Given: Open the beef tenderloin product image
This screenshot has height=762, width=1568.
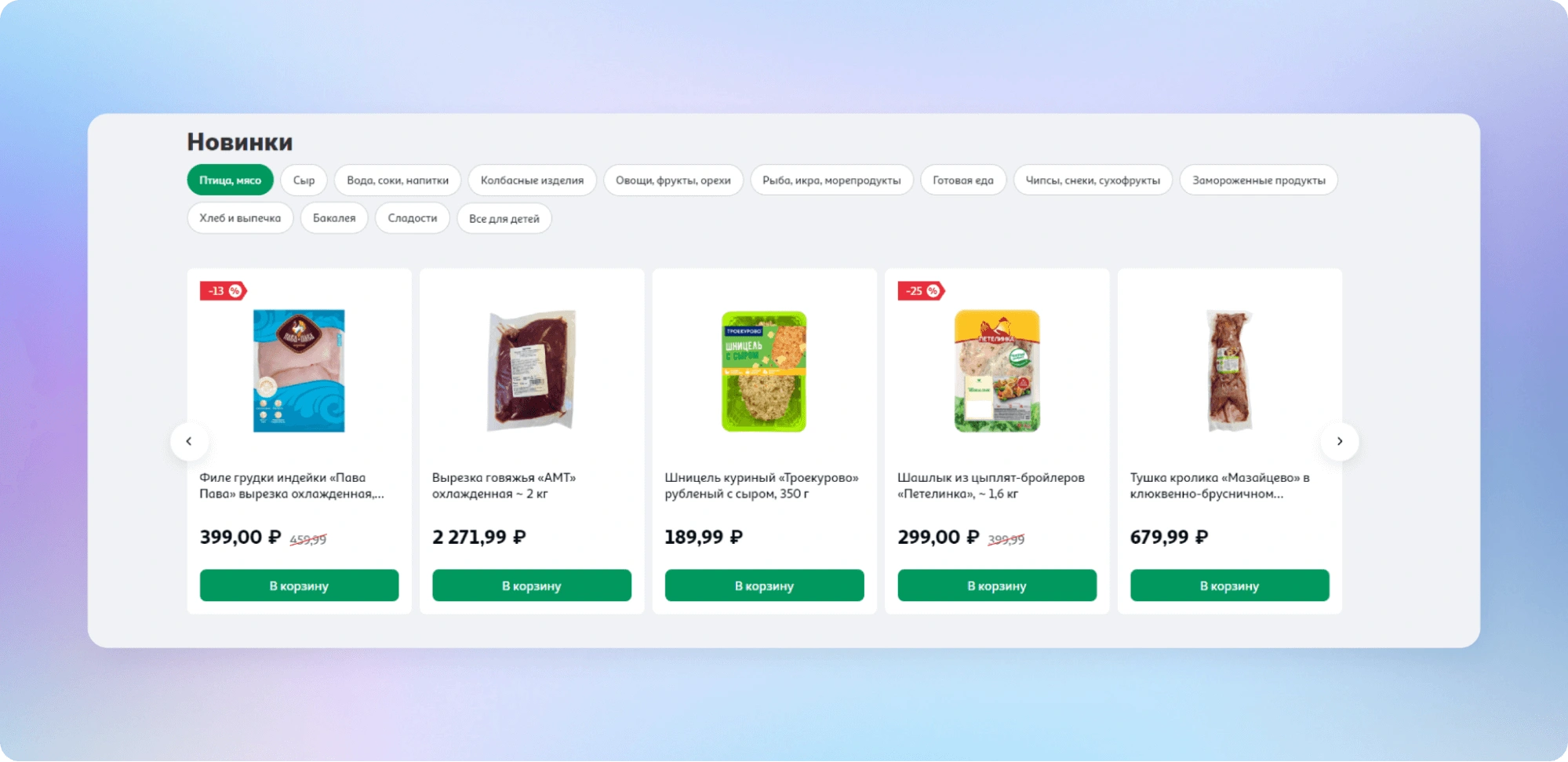Looking at the screenshot, I should click(532, 370).
